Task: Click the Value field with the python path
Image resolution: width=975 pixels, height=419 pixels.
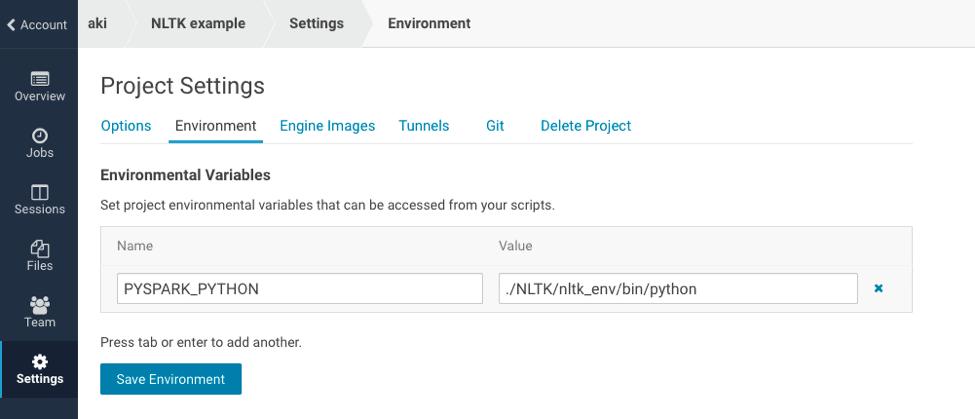Action: [678, 288]
